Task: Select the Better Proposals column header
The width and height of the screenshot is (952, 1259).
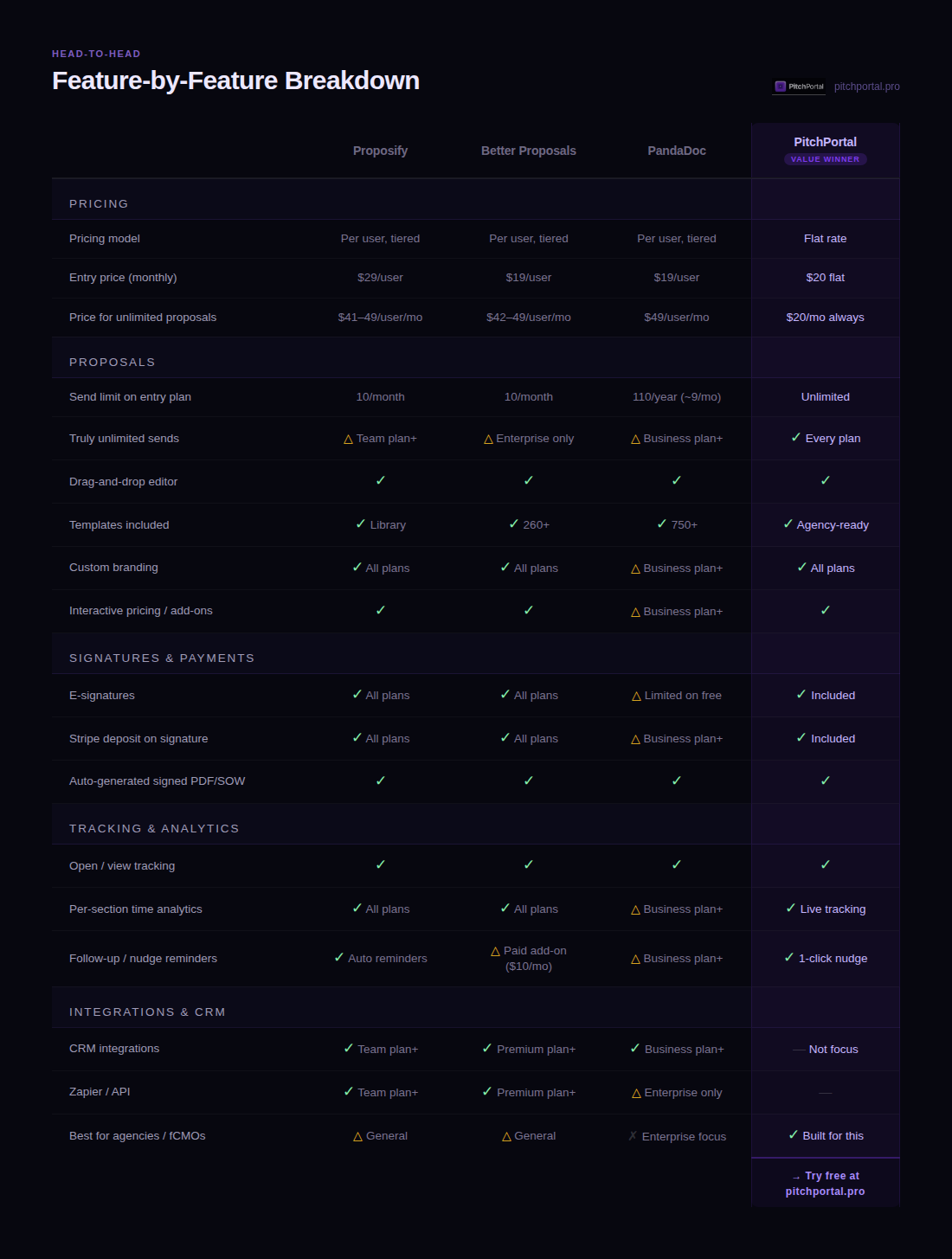Action: [529, 151]
